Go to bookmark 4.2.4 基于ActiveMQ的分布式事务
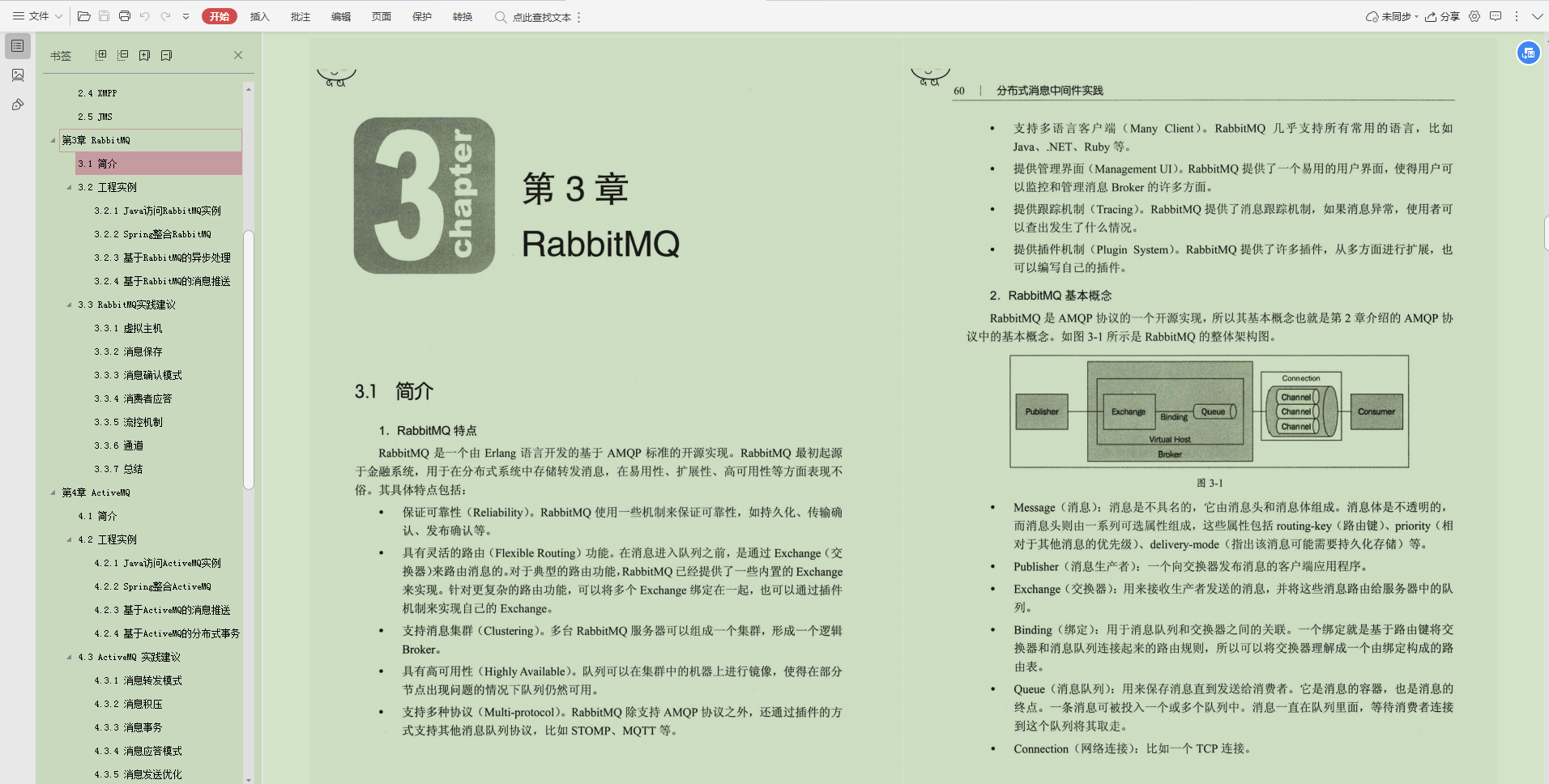1549x784 pixels. (167, 633)
